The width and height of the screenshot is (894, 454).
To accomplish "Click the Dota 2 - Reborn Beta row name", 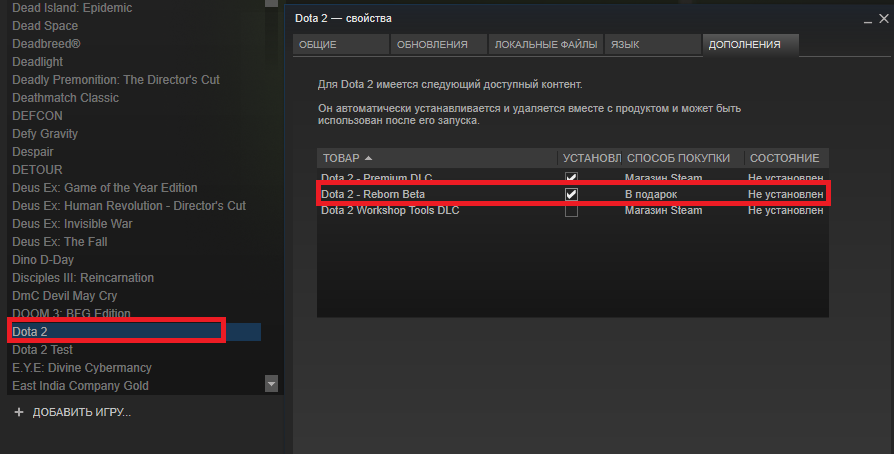I will click(x=373, y=194).
